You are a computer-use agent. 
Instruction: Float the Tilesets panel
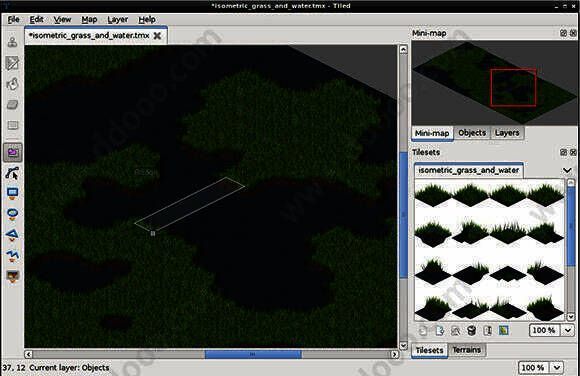click(x=563, y=152)
